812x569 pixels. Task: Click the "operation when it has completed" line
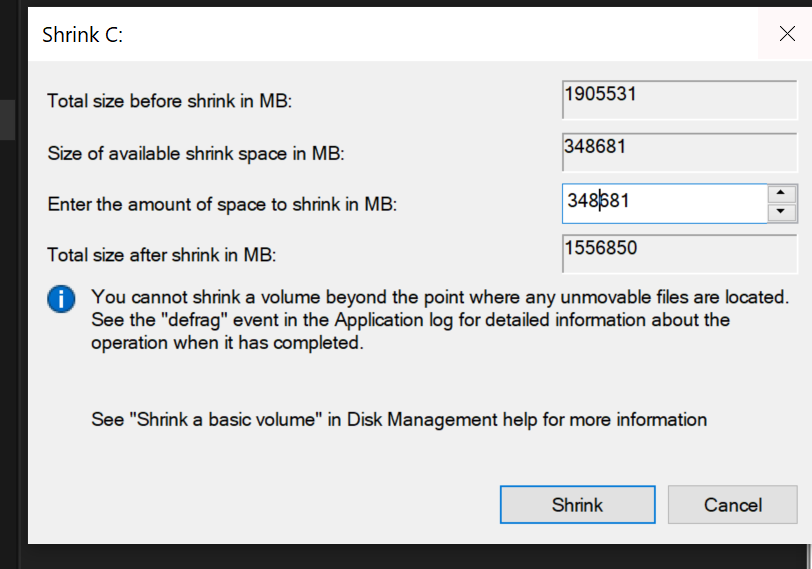coord(227,342)
